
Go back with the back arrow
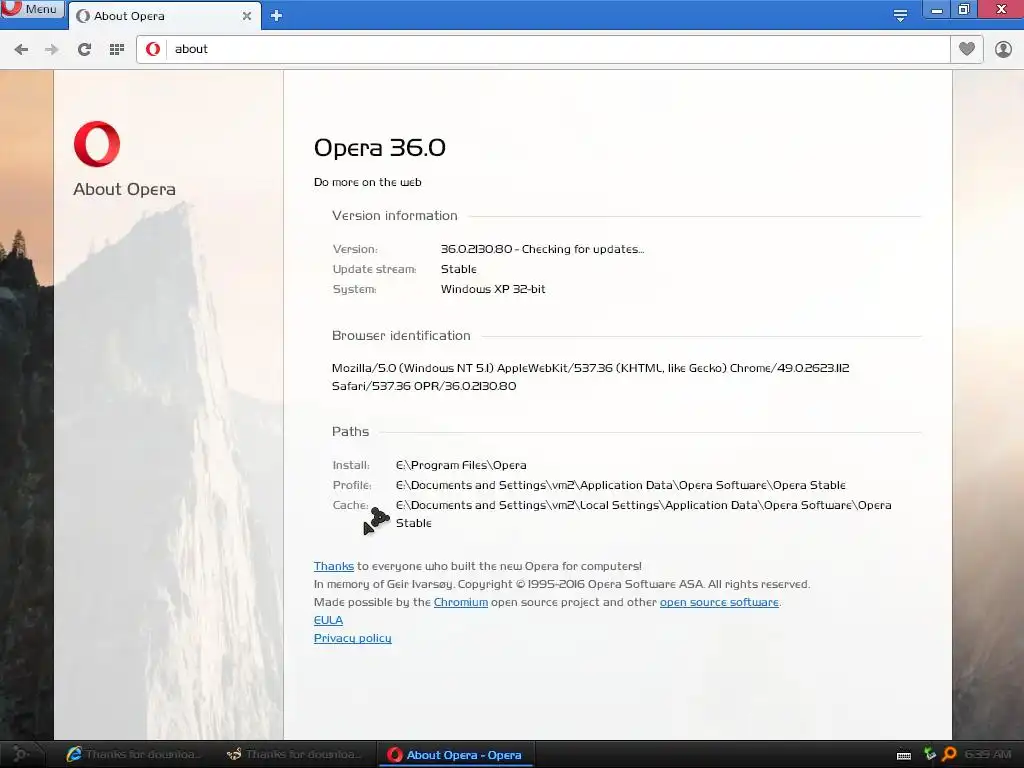pos(21,49)
